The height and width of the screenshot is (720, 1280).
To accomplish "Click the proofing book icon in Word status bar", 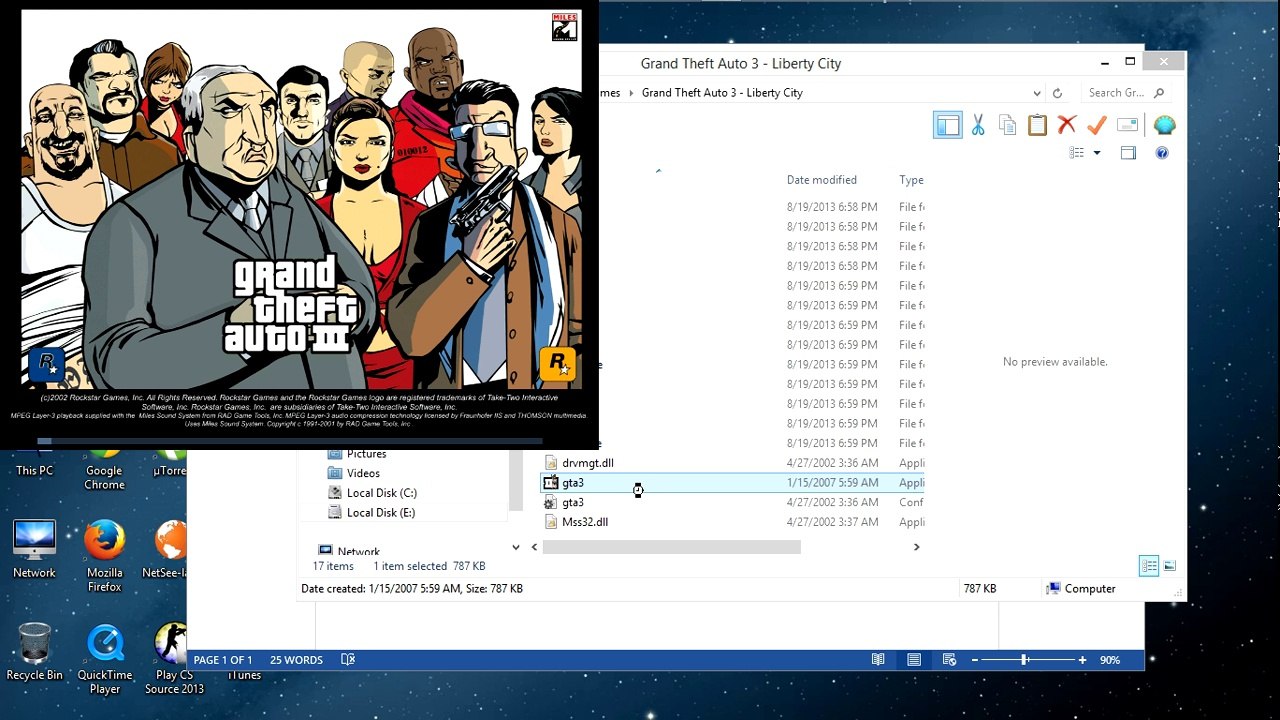I will coord(348,660).
